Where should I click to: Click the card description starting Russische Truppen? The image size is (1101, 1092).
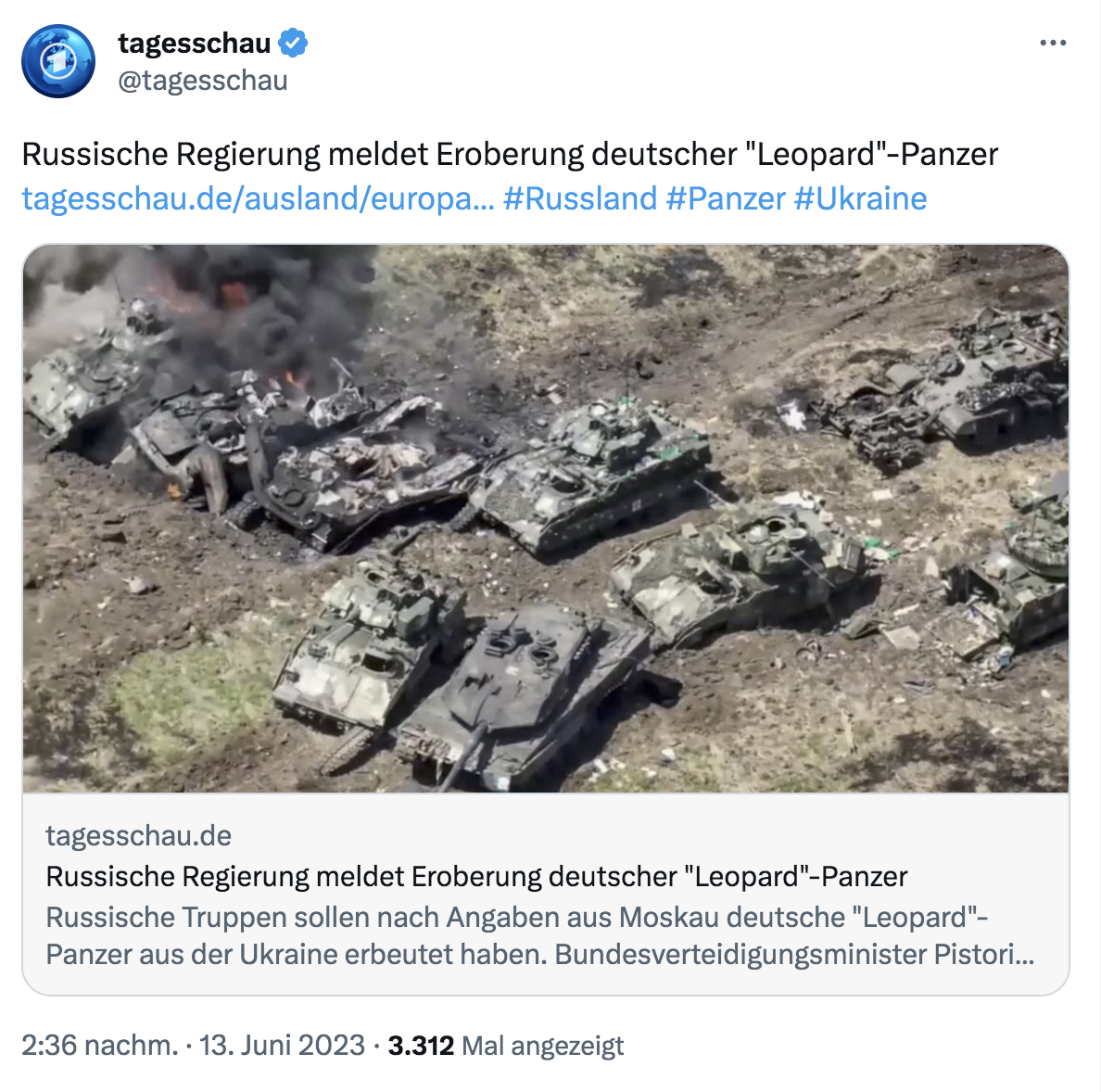(x=540, y=935)
